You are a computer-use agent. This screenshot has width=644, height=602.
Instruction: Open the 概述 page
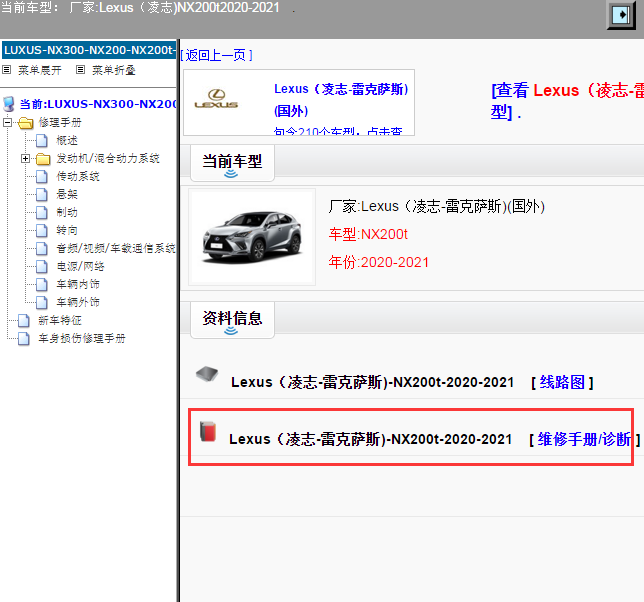67,140
